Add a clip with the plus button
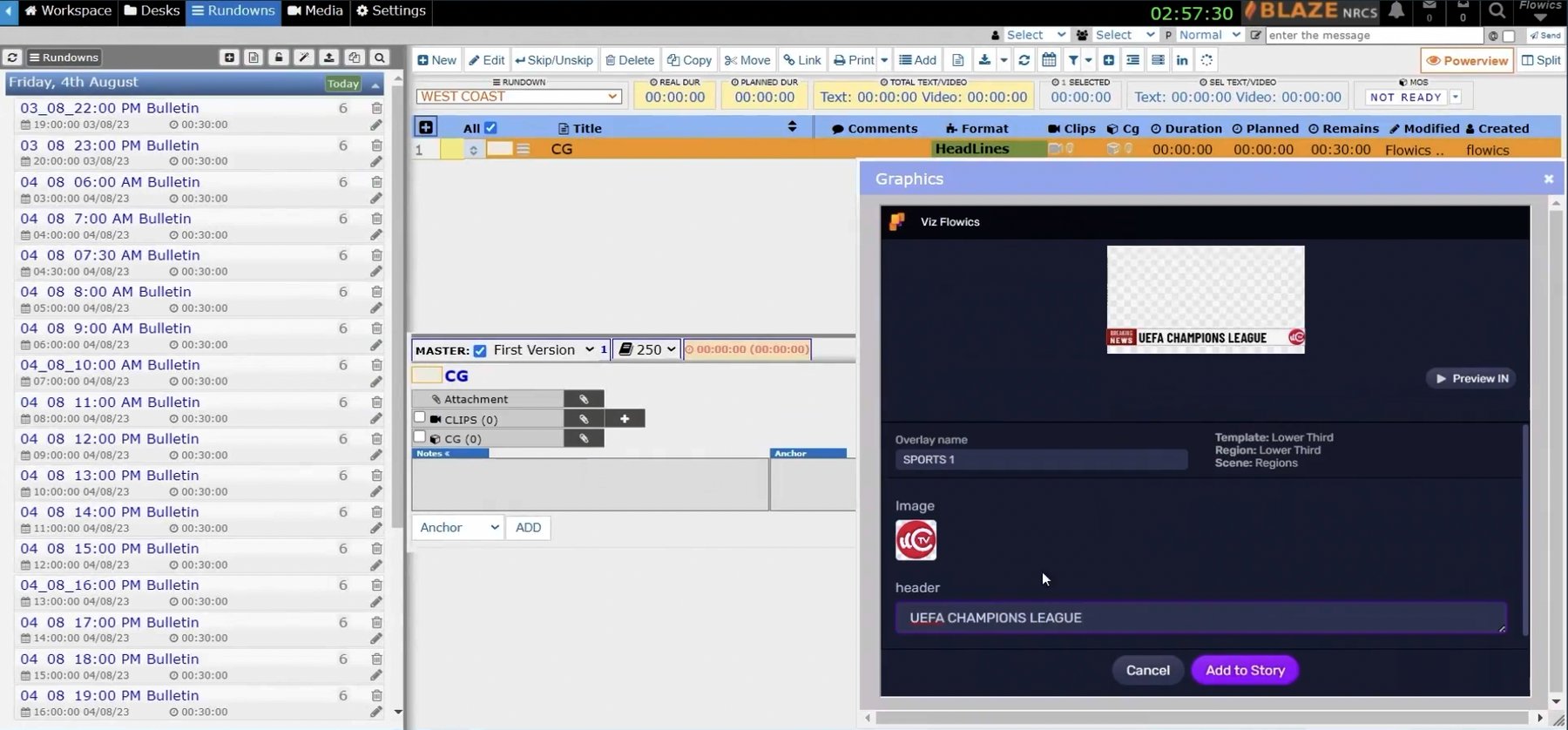The image size is (1568, 730). pos(625,419)
